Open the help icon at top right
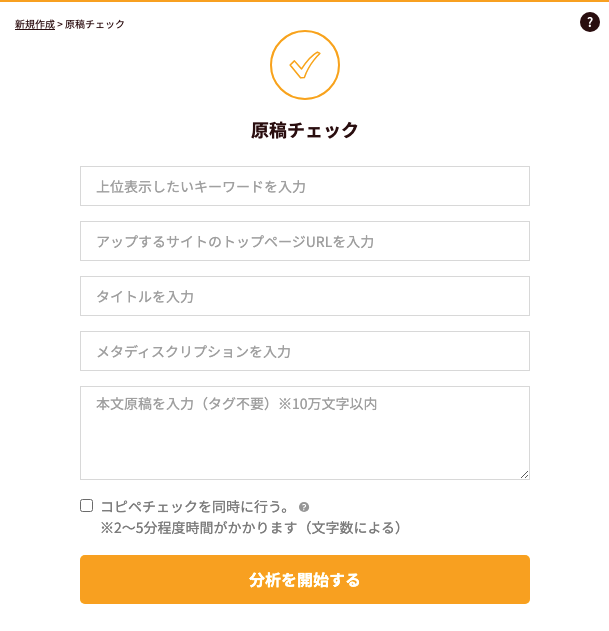609x631 pixels. pos(590,22)
